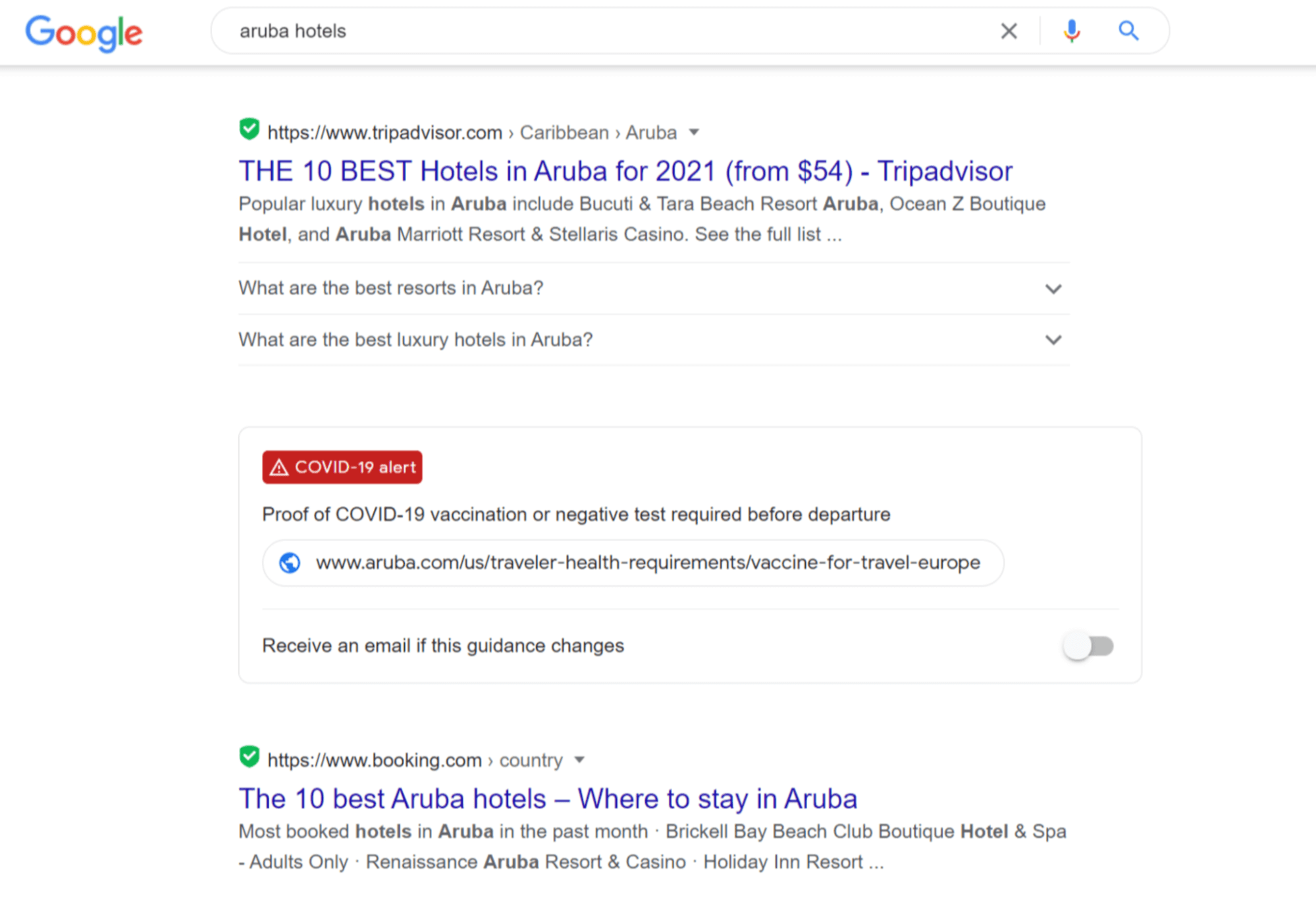The height and width of the screenshot is (908, 1316).
Task: Visit the aruba.com traveler health requirements link
Action: tap(647, 563)
